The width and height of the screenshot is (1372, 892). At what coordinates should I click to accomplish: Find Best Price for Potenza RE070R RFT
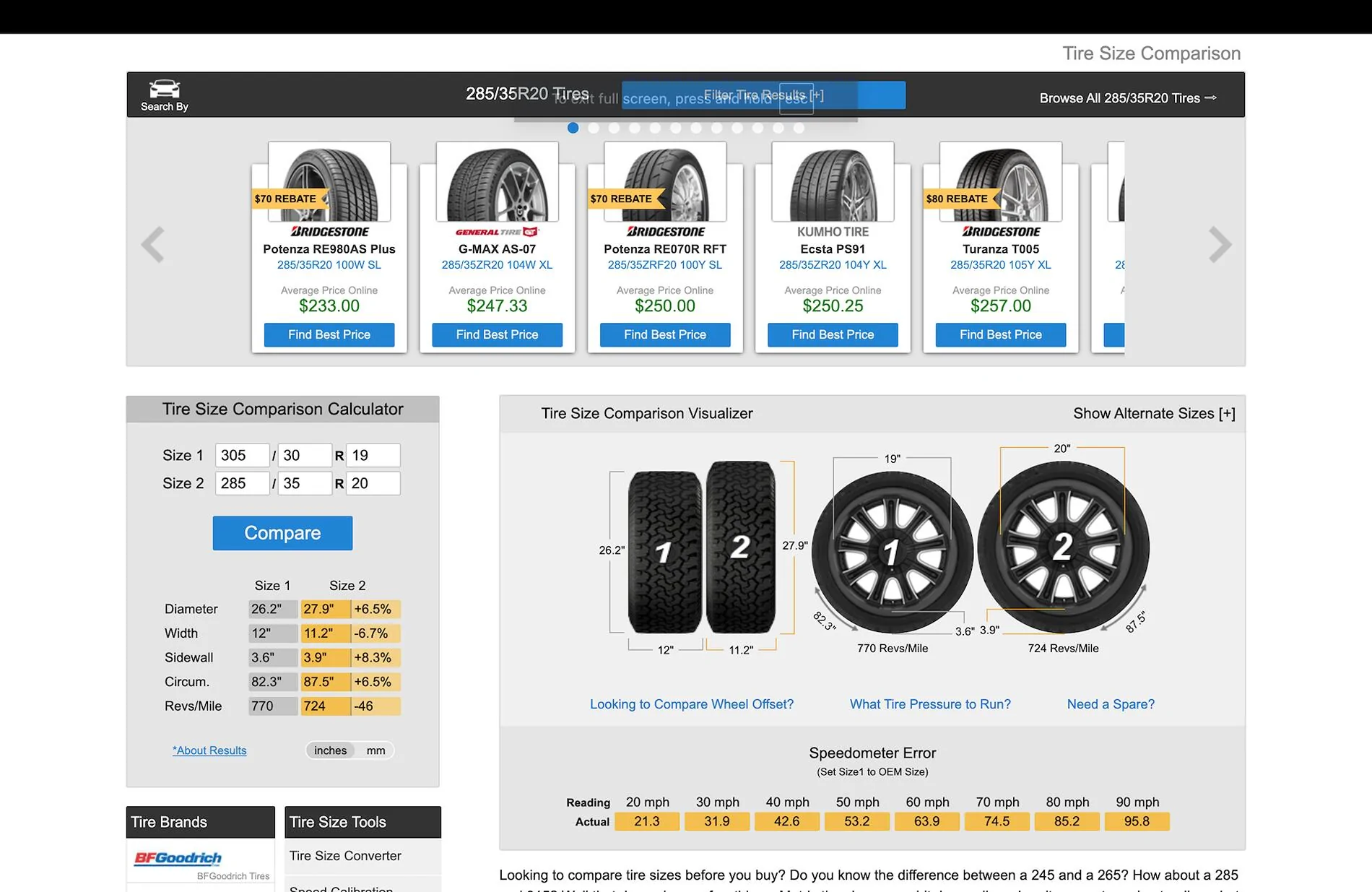click(665, 334)
